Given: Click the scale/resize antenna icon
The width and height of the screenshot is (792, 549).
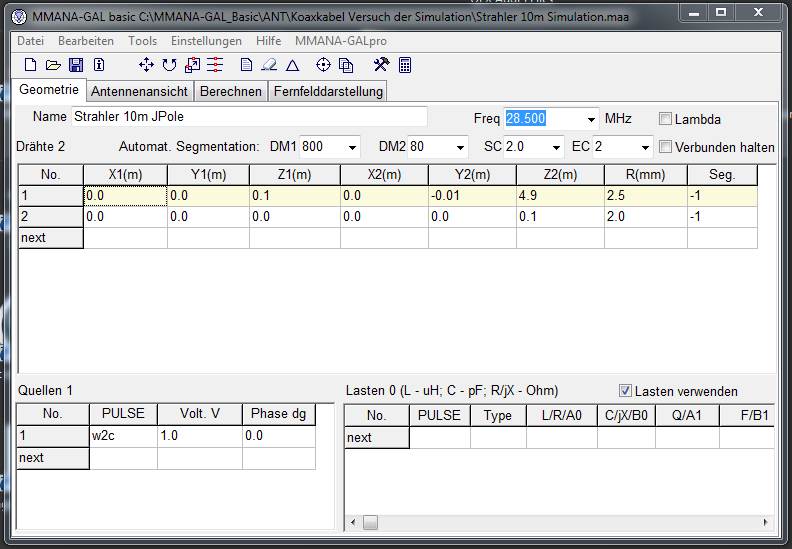Looking at the screenshot, I should (192, 65).
